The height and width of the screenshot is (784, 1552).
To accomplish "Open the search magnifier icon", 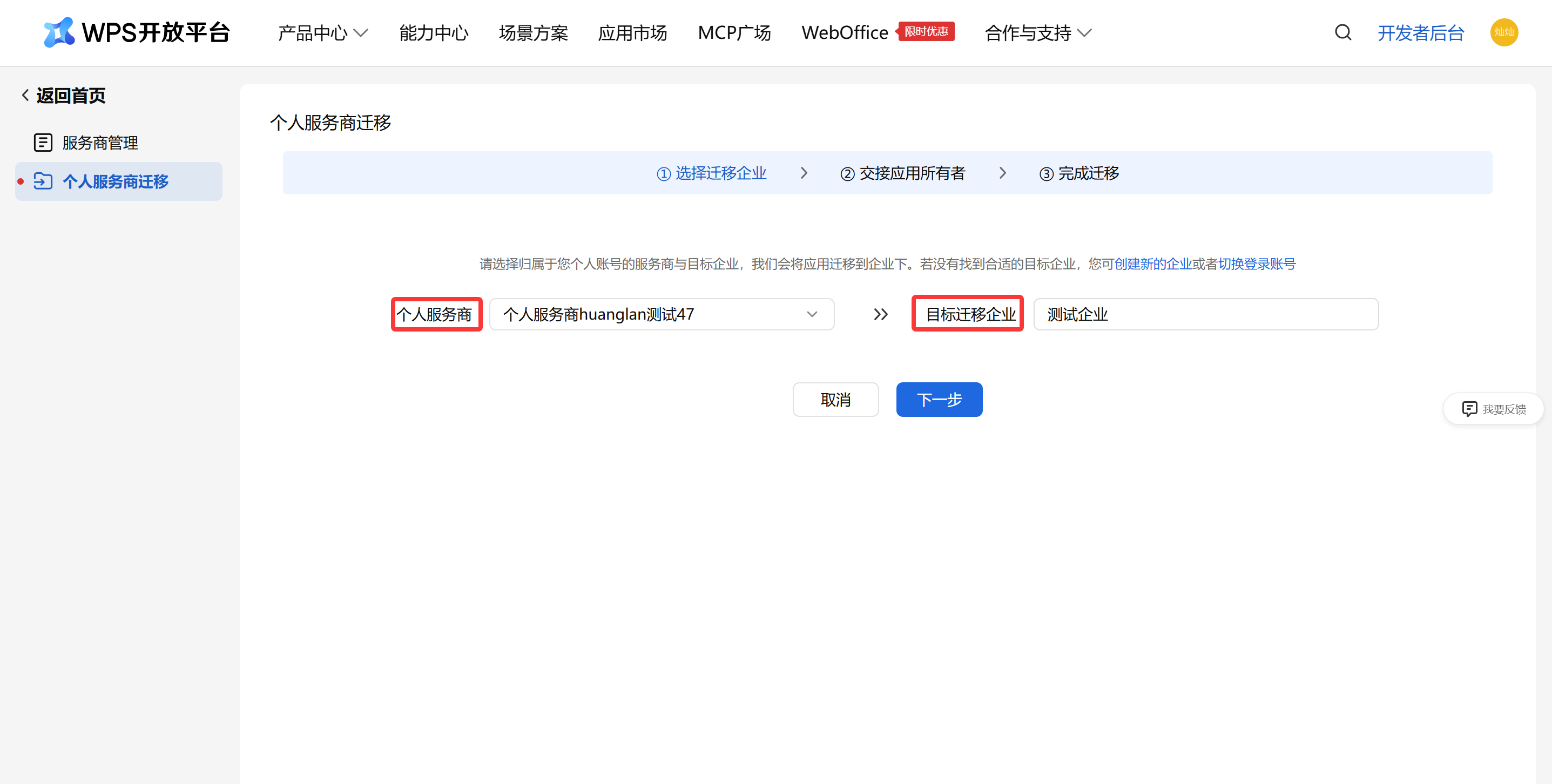I will tap(1343, 32).
